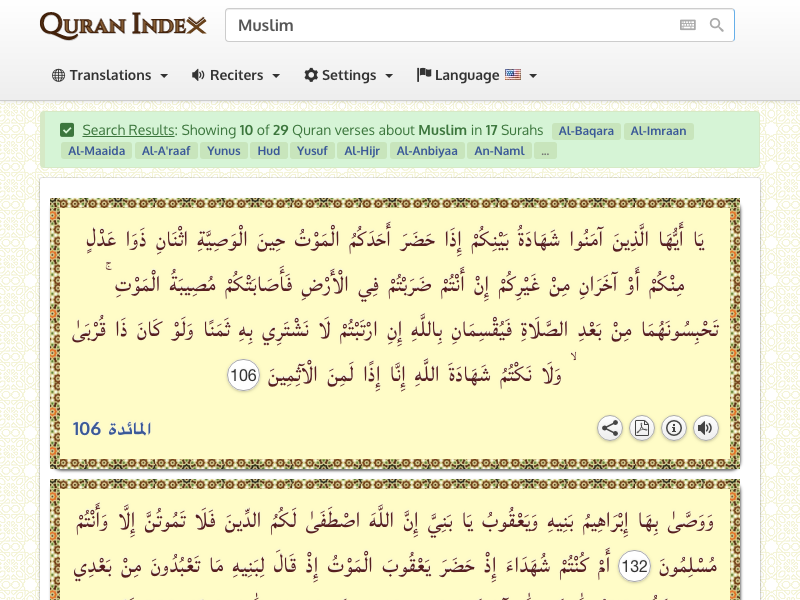Open the virtual keyboard icon in search box
This screenshot has height=600, width=800.
687,25
